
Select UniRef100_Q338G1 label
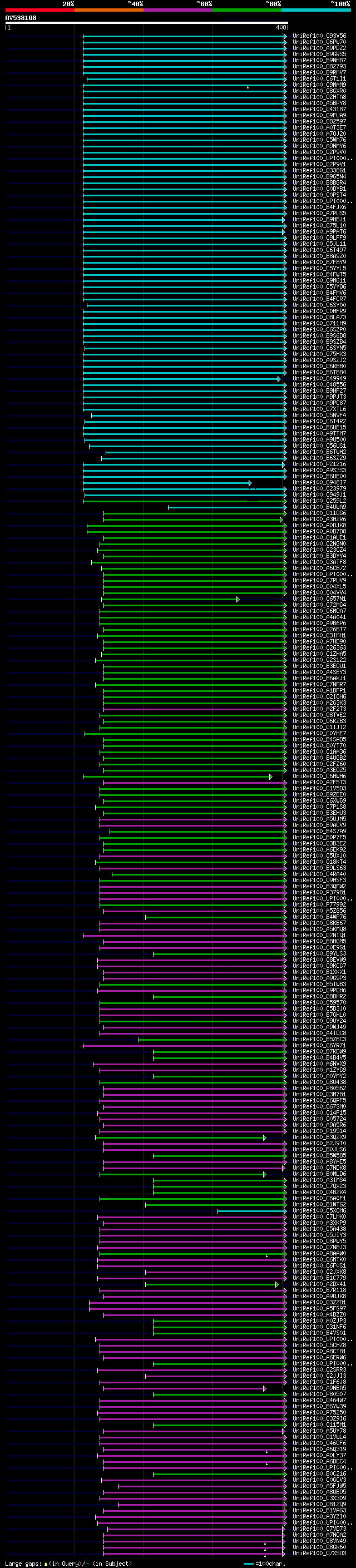click(319, 170)
